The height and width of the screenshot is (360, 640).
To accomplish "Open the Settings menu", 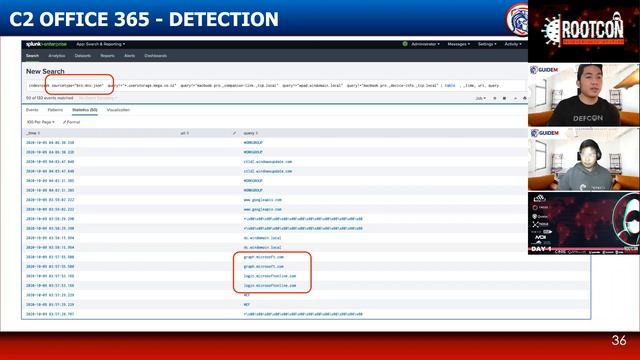I will [x=487, y=44].
